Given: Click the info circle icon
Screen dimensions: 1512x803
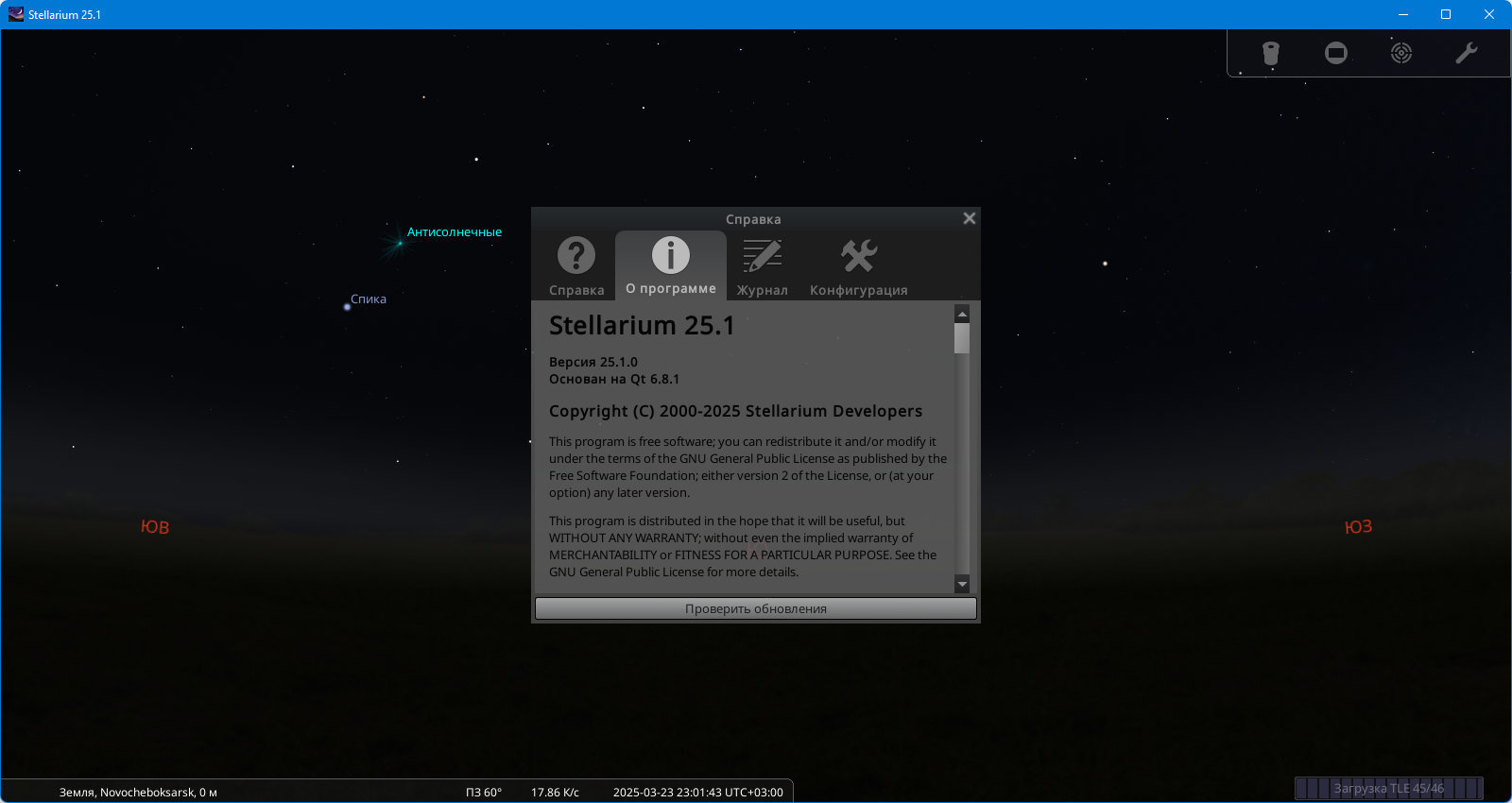Looking at the screenshot, I should point(671,255).
